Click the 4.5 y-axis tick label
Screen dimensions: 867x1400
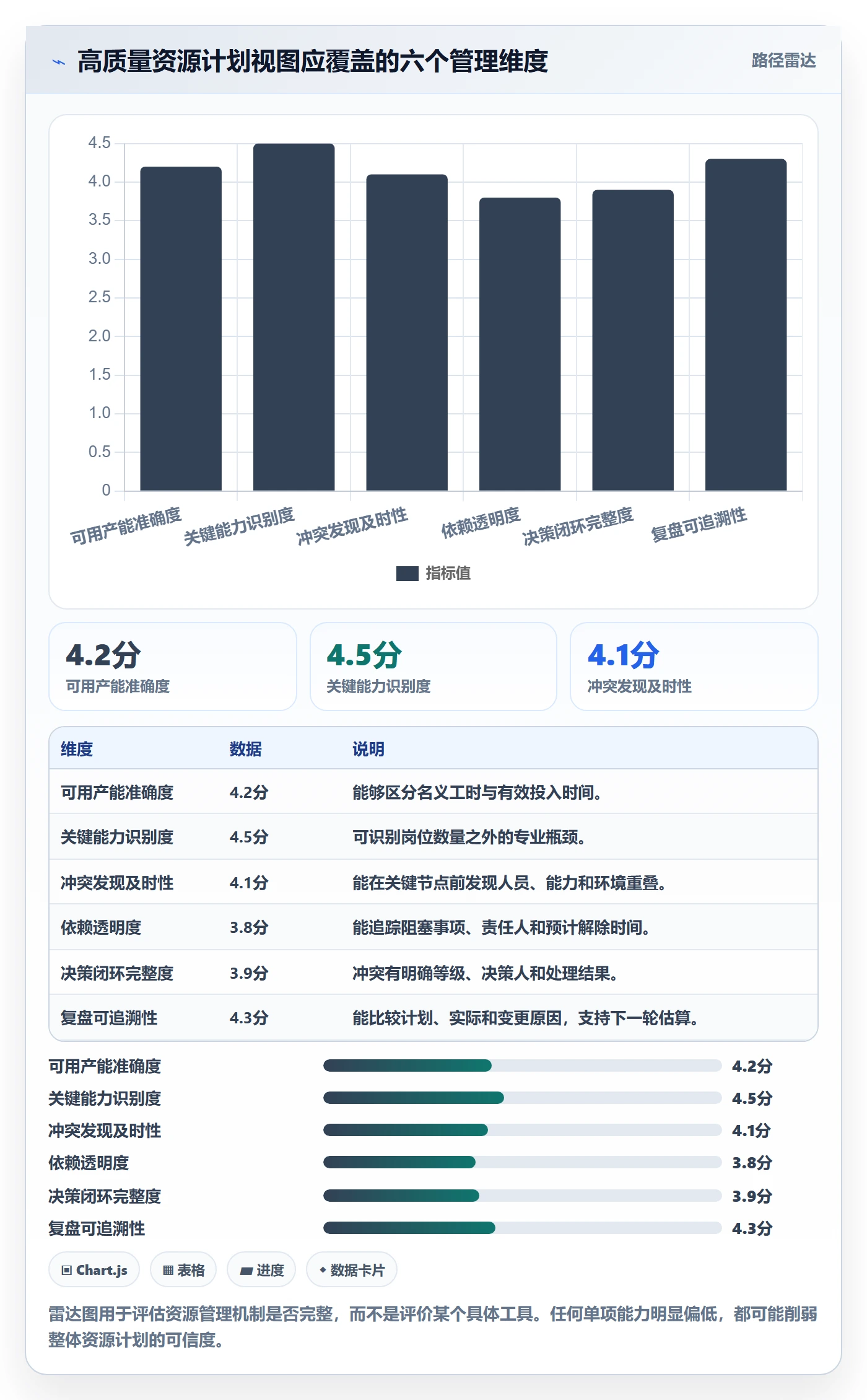tap(99, 143)
